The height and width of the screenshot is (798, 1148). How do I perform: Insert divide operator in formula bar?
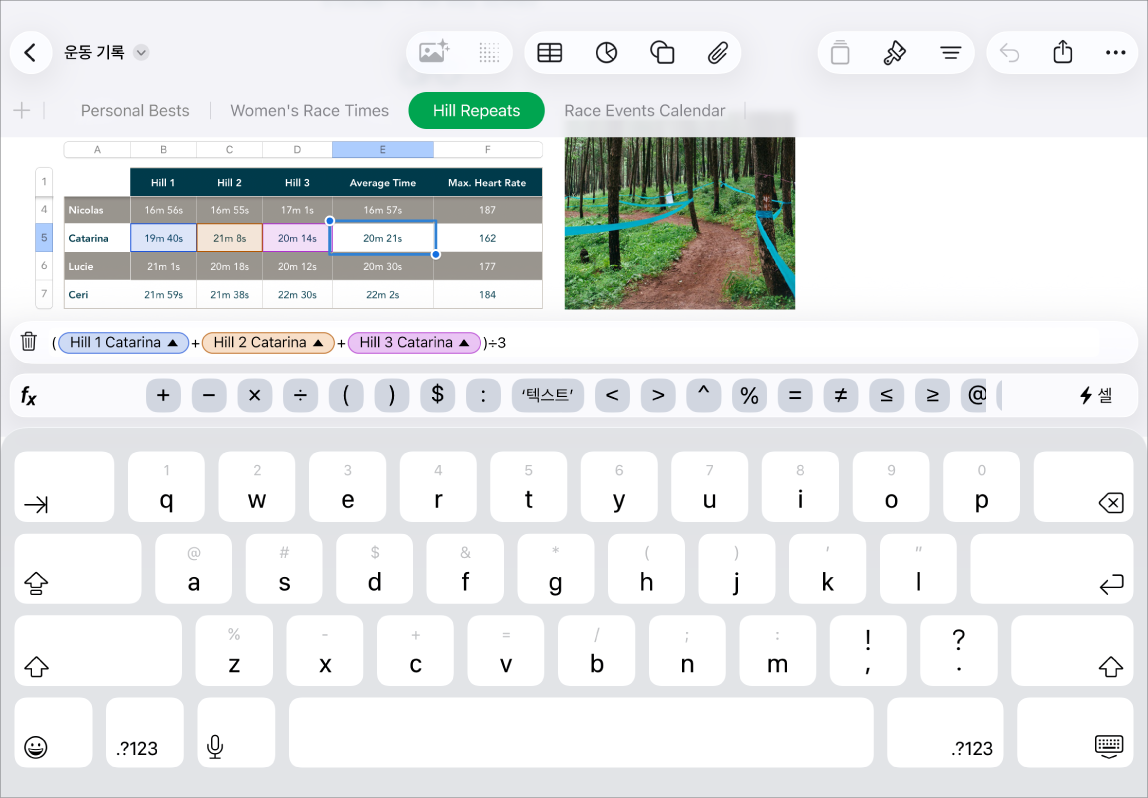coord(300,395)
